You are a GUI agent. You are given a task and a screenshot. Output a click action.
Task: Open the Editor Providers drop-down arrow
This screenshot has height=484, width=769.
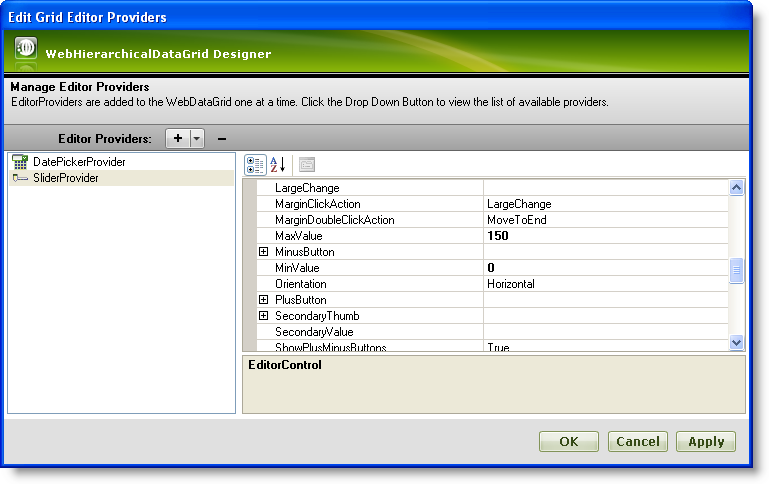point(197,139)
